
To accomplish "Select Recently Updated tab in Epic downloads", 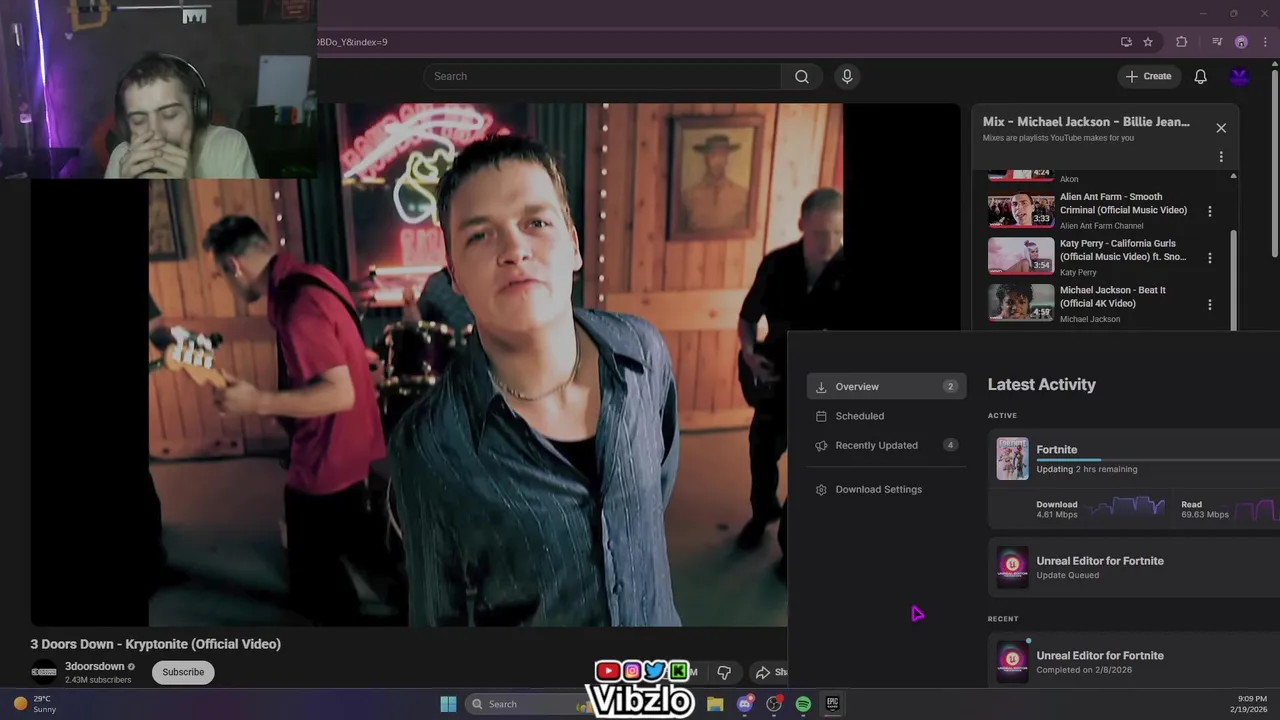I will click(886, 445).
